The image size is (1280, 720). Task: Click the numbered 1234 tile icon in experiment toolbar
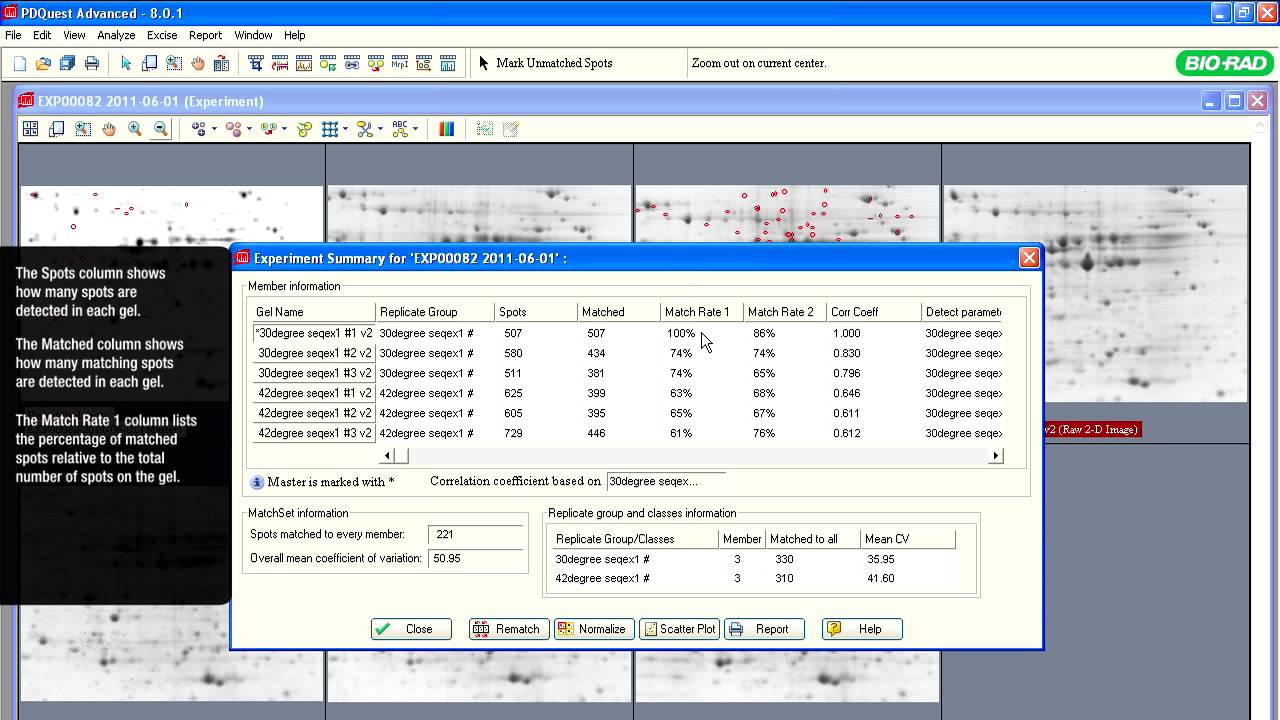click(31, 129)
